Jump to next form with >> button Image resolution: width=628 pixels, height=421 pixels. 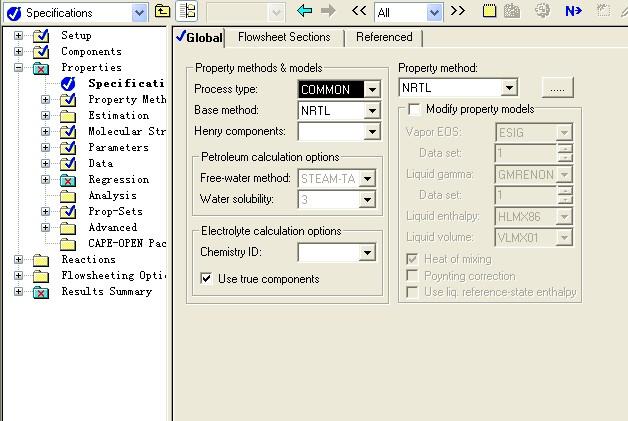click(x=458, y=11)
